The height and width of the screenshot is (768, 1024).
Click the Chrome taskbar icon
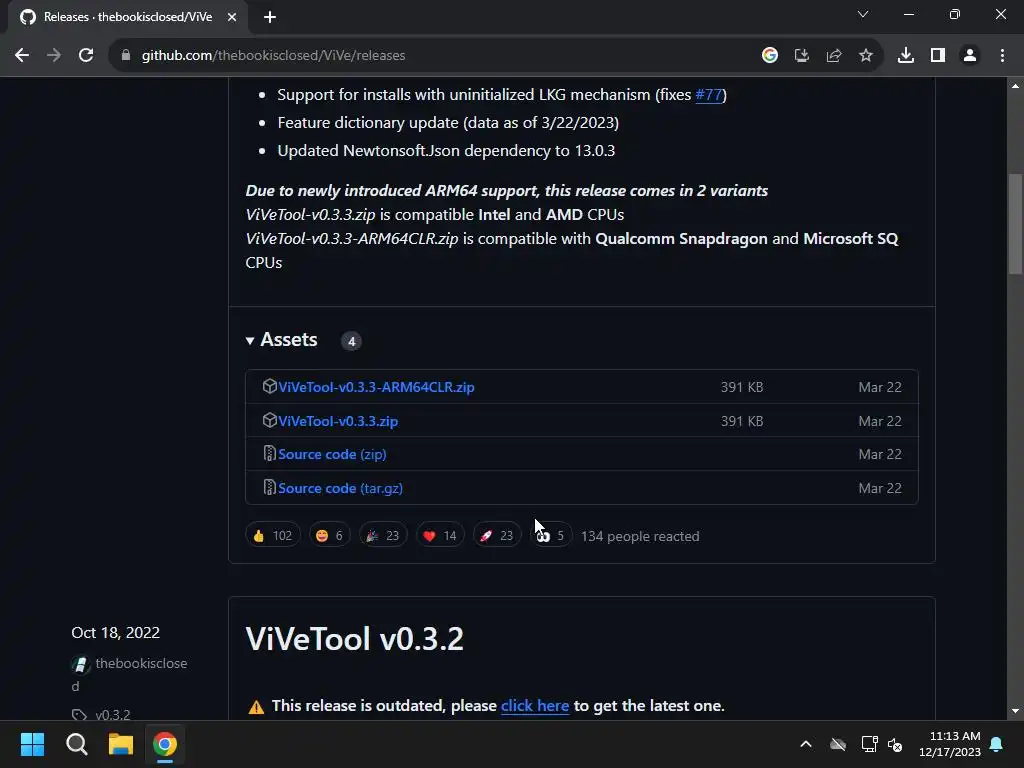click(x=165, y=744)
